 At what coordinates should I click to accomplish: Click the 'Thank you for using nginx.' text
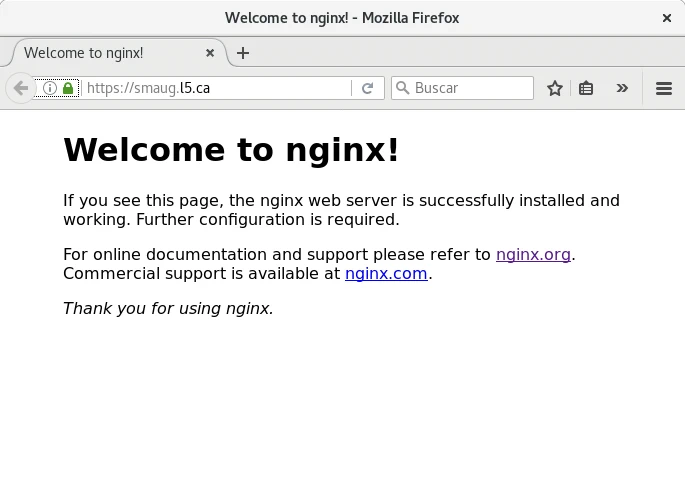pos(168,308)
